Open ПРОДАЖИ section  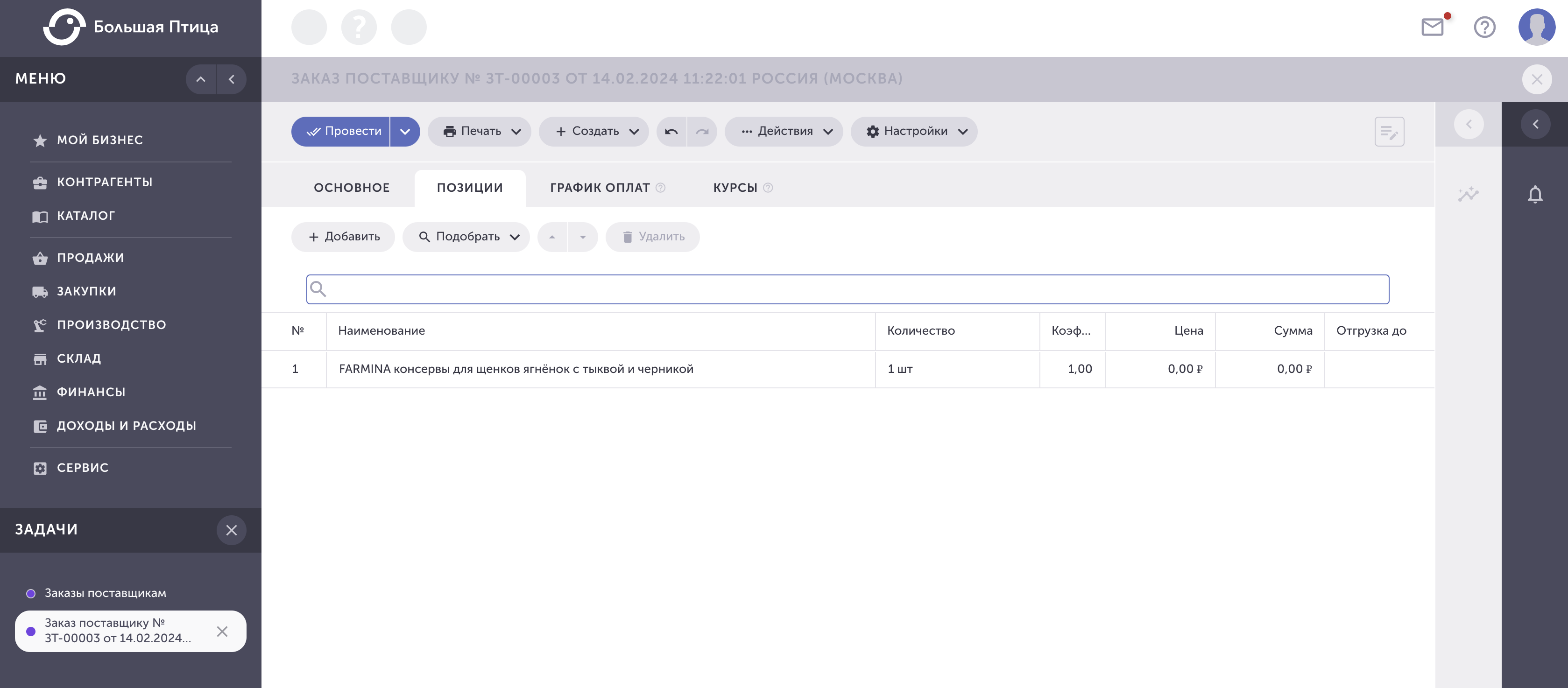(x=91, y=257)
